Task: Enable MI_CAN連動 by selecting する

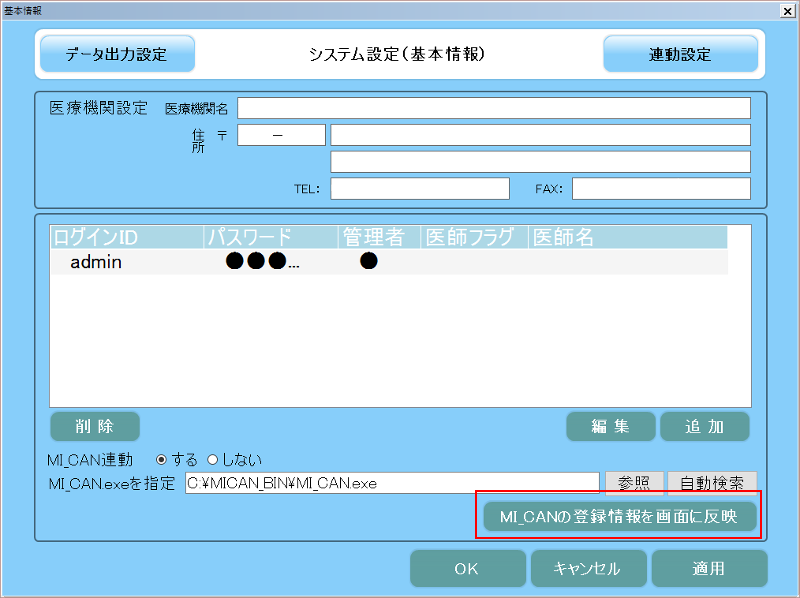Action: [161, 460]
